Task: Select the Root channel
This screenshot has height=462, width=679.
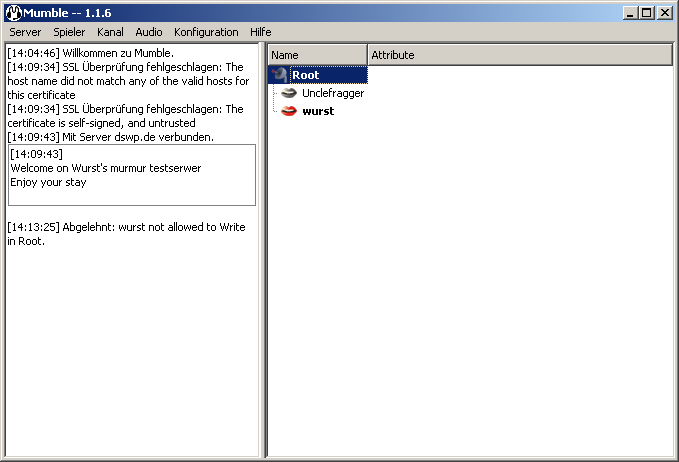Action: (x=318, y=75)
